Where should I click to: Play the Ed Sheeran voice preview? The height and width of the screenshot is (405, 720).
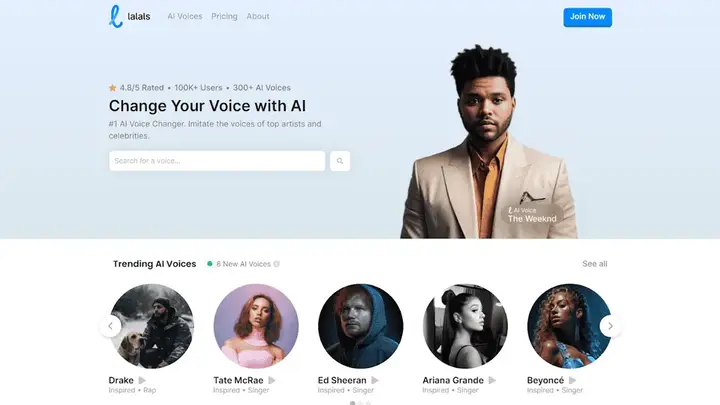click(375, 380)
